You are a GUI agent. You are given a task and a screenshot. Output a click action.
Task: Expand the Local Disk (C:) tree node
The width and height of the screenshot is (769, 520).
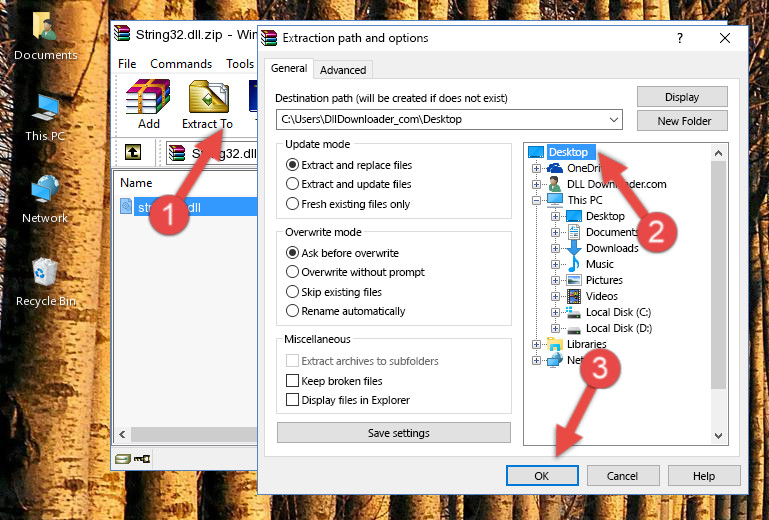[555, 312]
